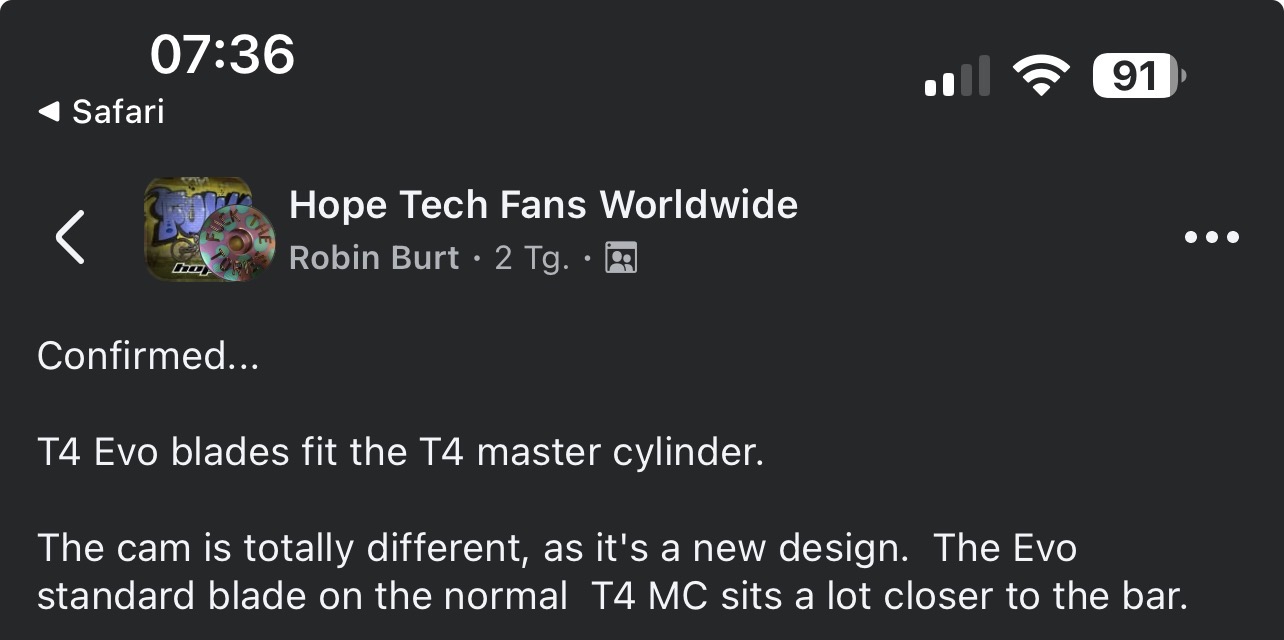Open the three-dot more options menu
1284x640 pixels.
point(1211,237)
